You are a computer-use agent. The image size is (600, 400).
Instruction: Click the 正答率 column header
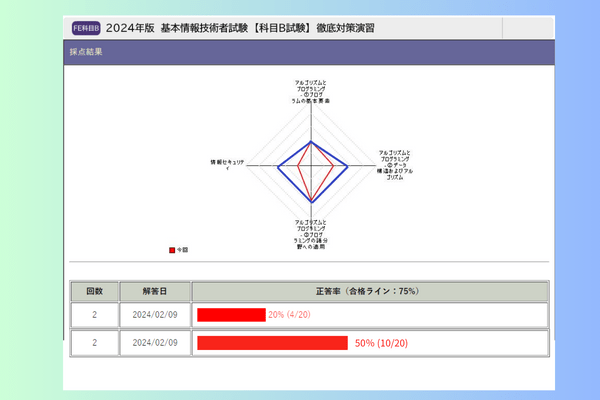point(368,291)
